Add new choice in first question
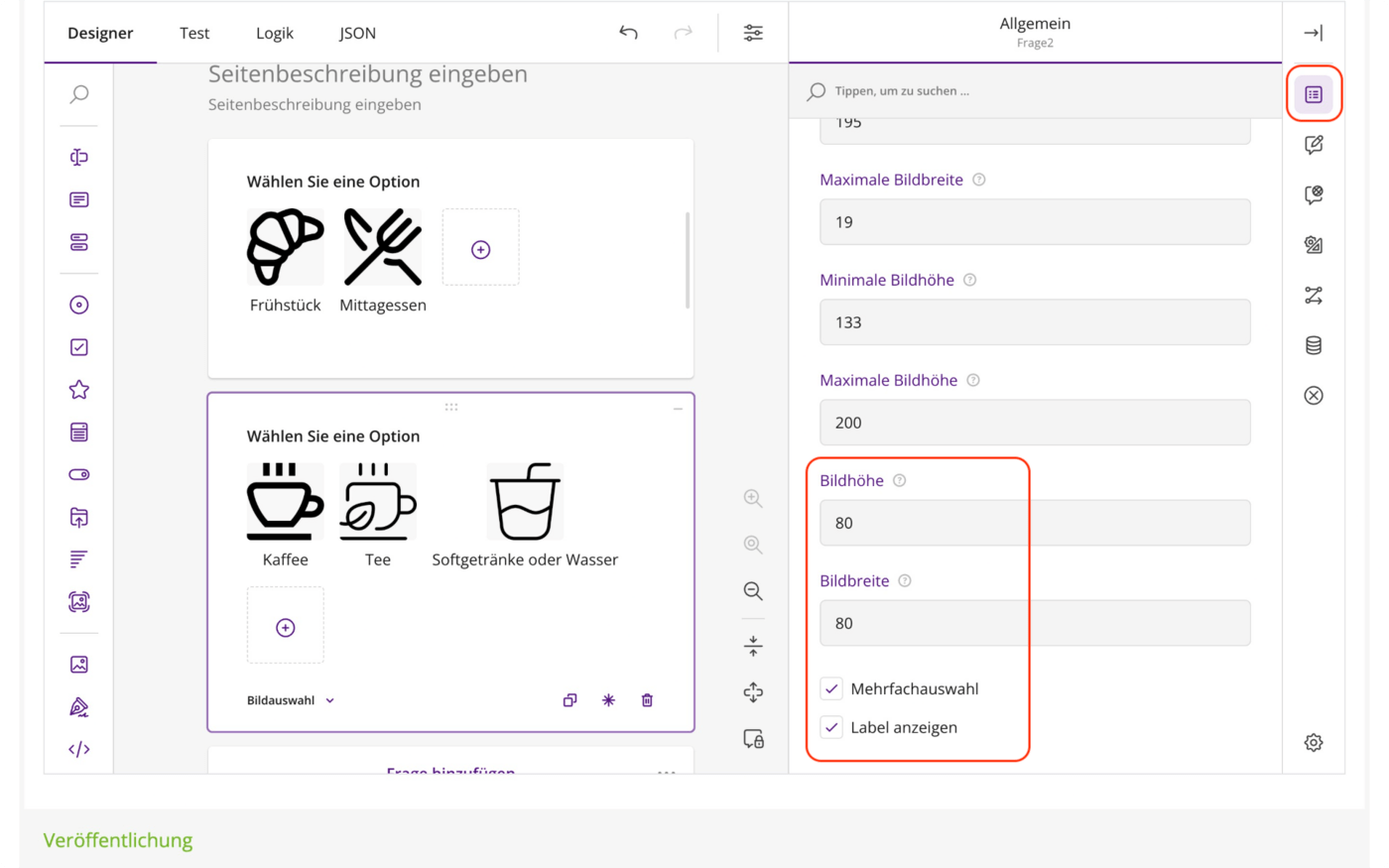 (481, 249)
